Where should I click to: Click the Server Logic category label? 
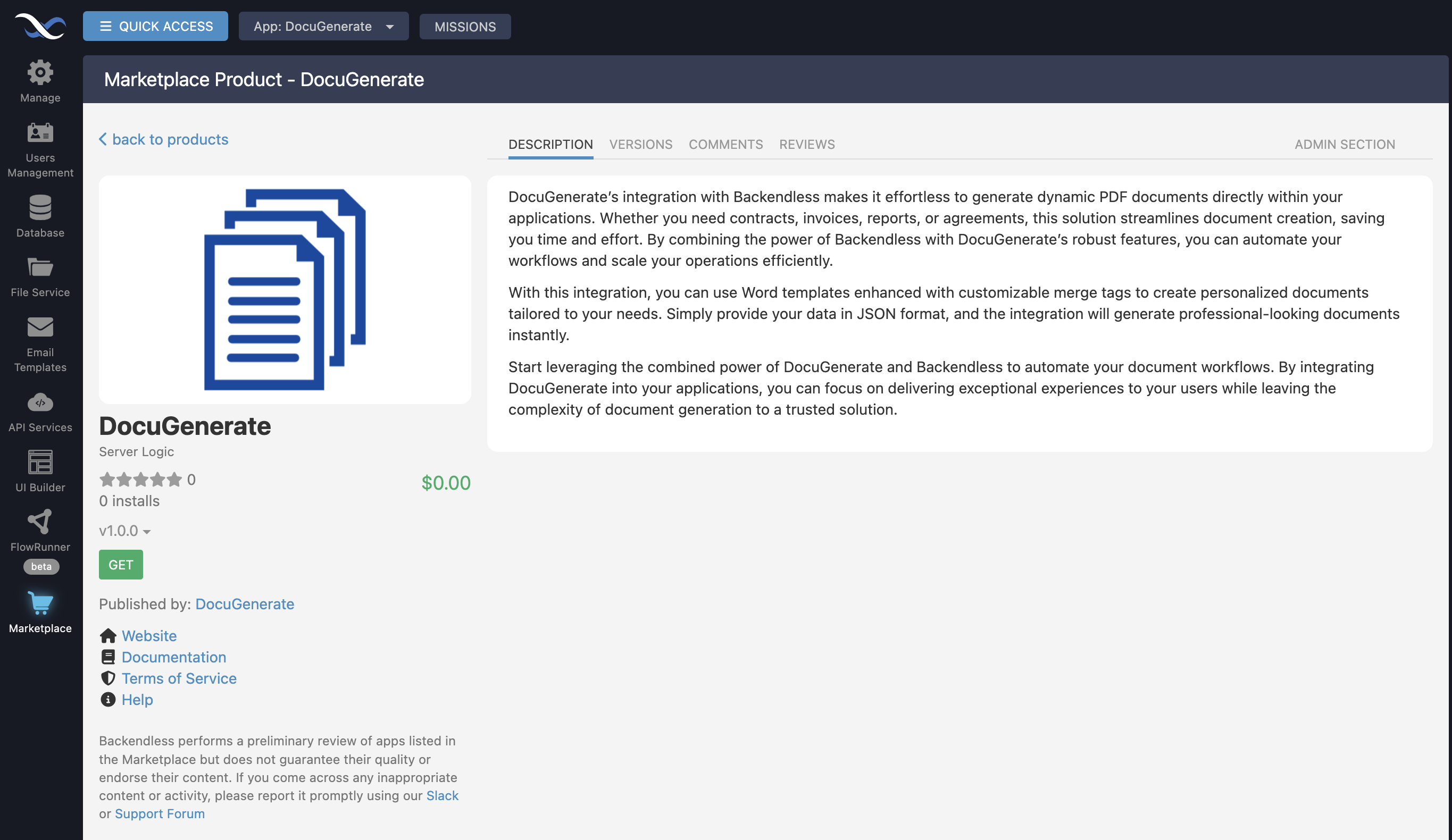click(136, 451)
